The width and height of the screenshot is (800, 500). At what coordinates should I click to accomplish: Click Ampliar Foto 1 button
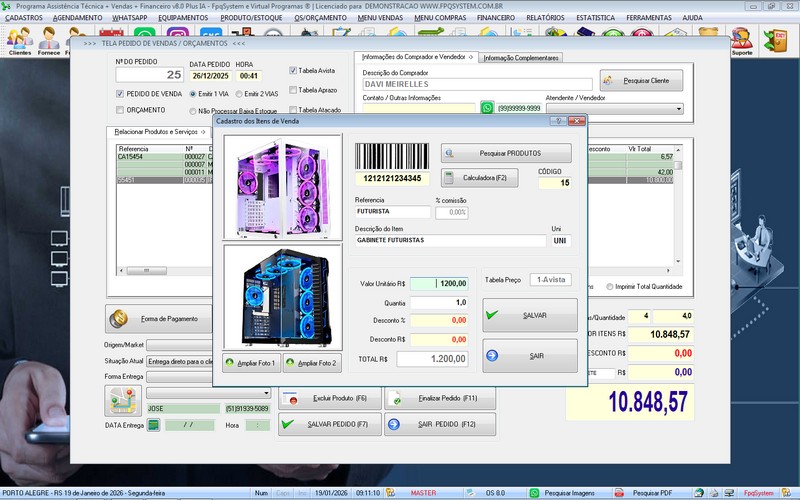tap(252, 363)
